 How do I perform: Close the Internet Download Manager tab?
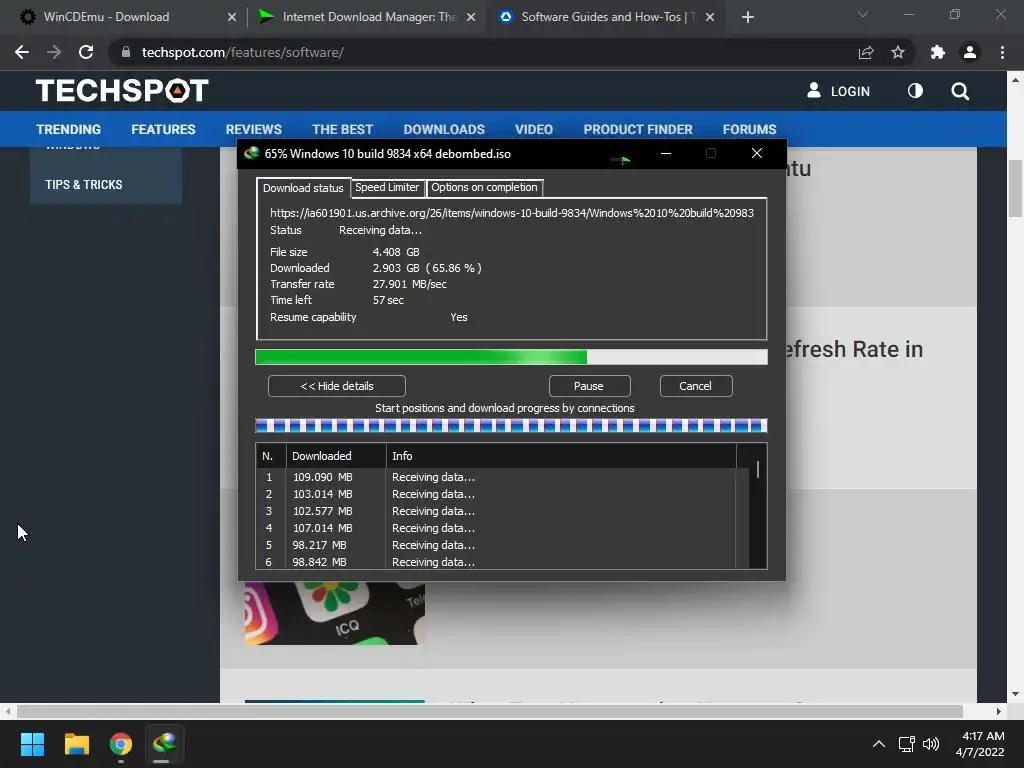coord(471,17)
